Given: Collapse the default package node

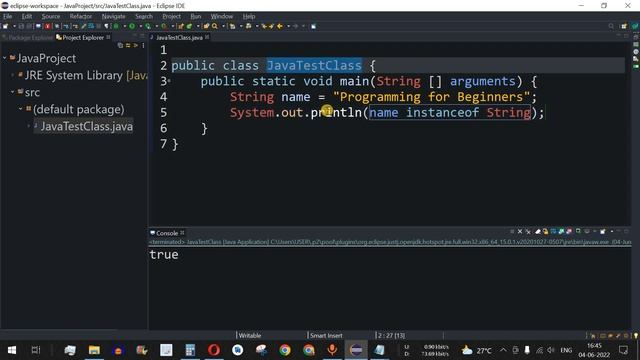Looking at the screenshot, I should tap(20, 109).
